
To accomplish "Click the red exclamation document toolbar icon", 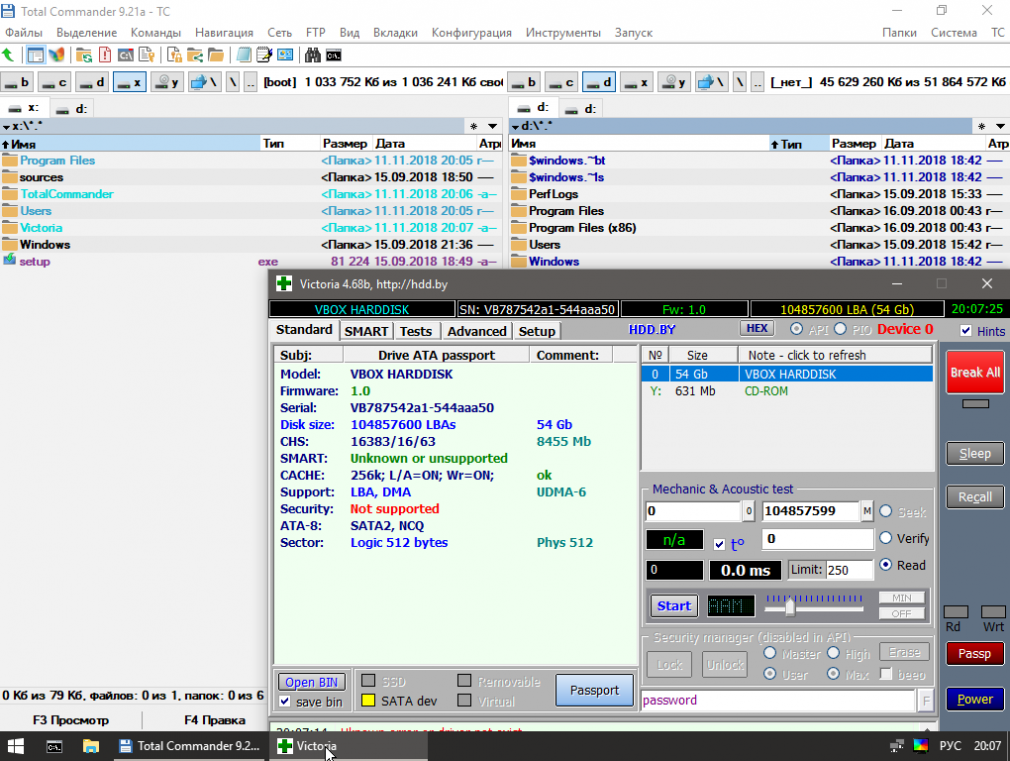I will (x=105, y=55).
